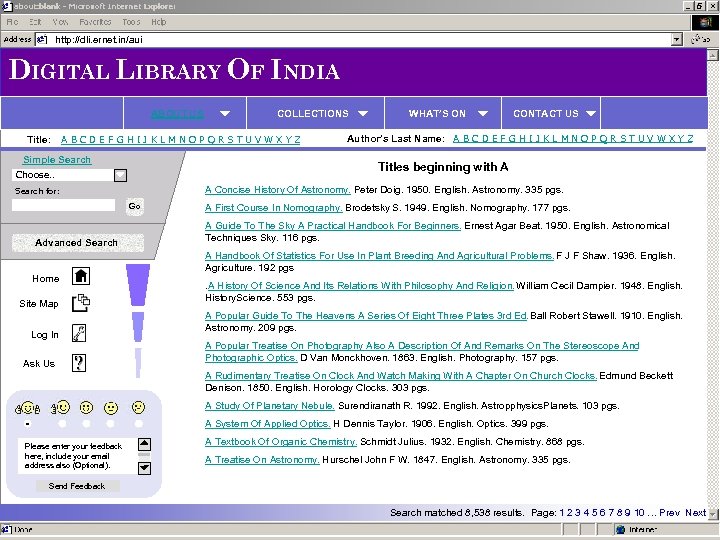Click the Prev page link
Image resolution: width=720 pixels, height=540 pixels.
669,512
